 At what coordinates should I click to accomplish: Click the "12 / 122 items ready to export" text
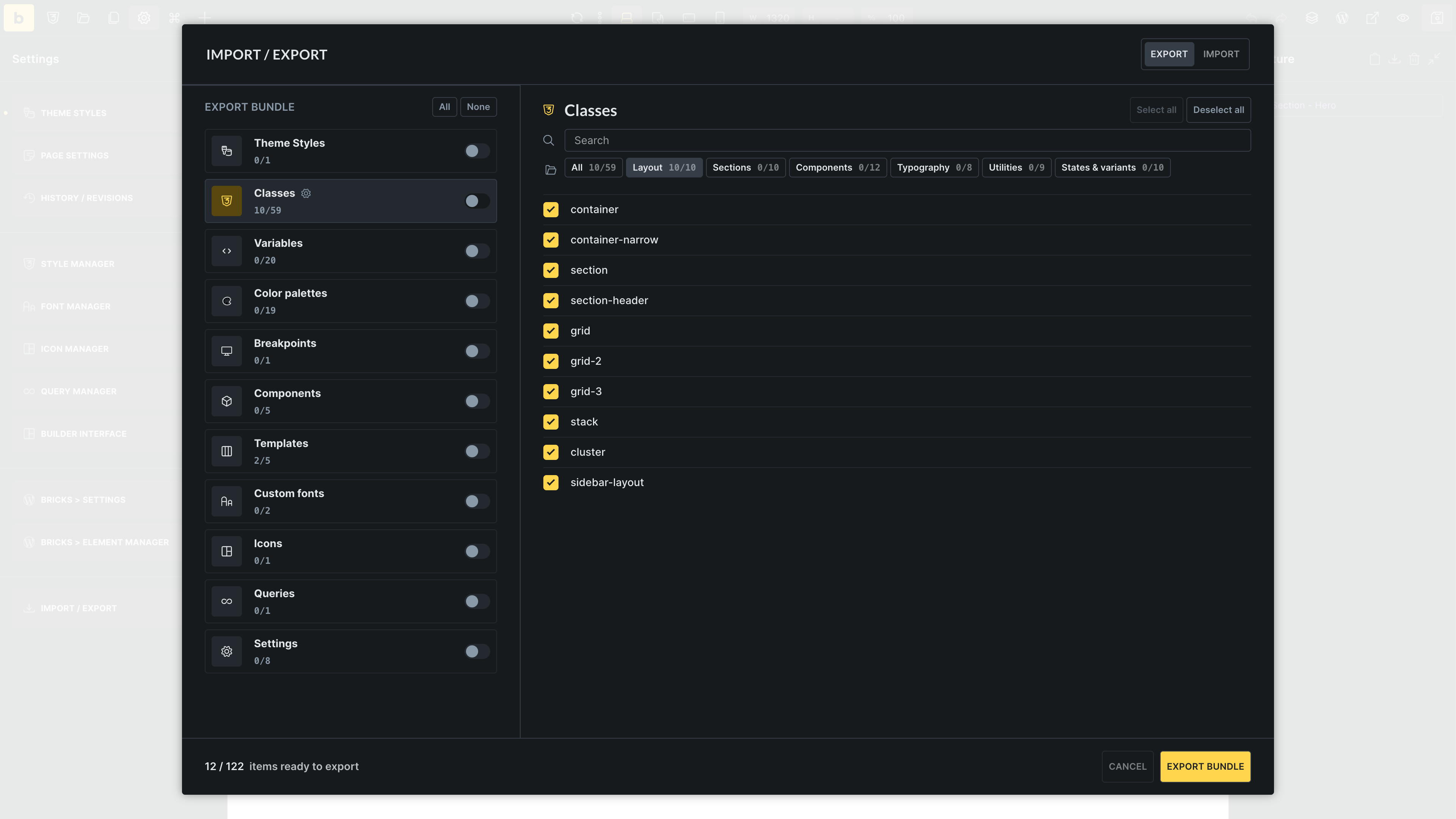tap(281, 766)
